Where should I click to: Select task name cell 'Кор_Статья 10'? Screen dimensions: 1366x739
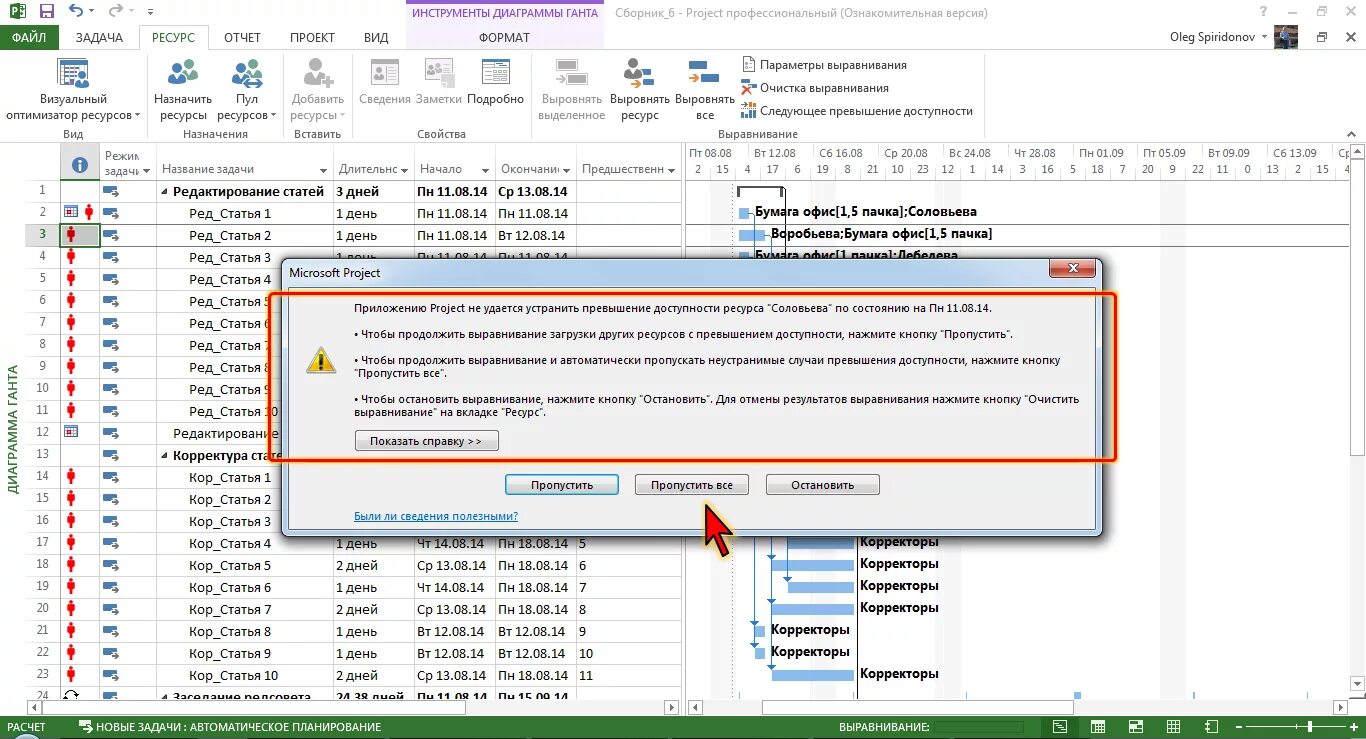click(x=244, y=675)
